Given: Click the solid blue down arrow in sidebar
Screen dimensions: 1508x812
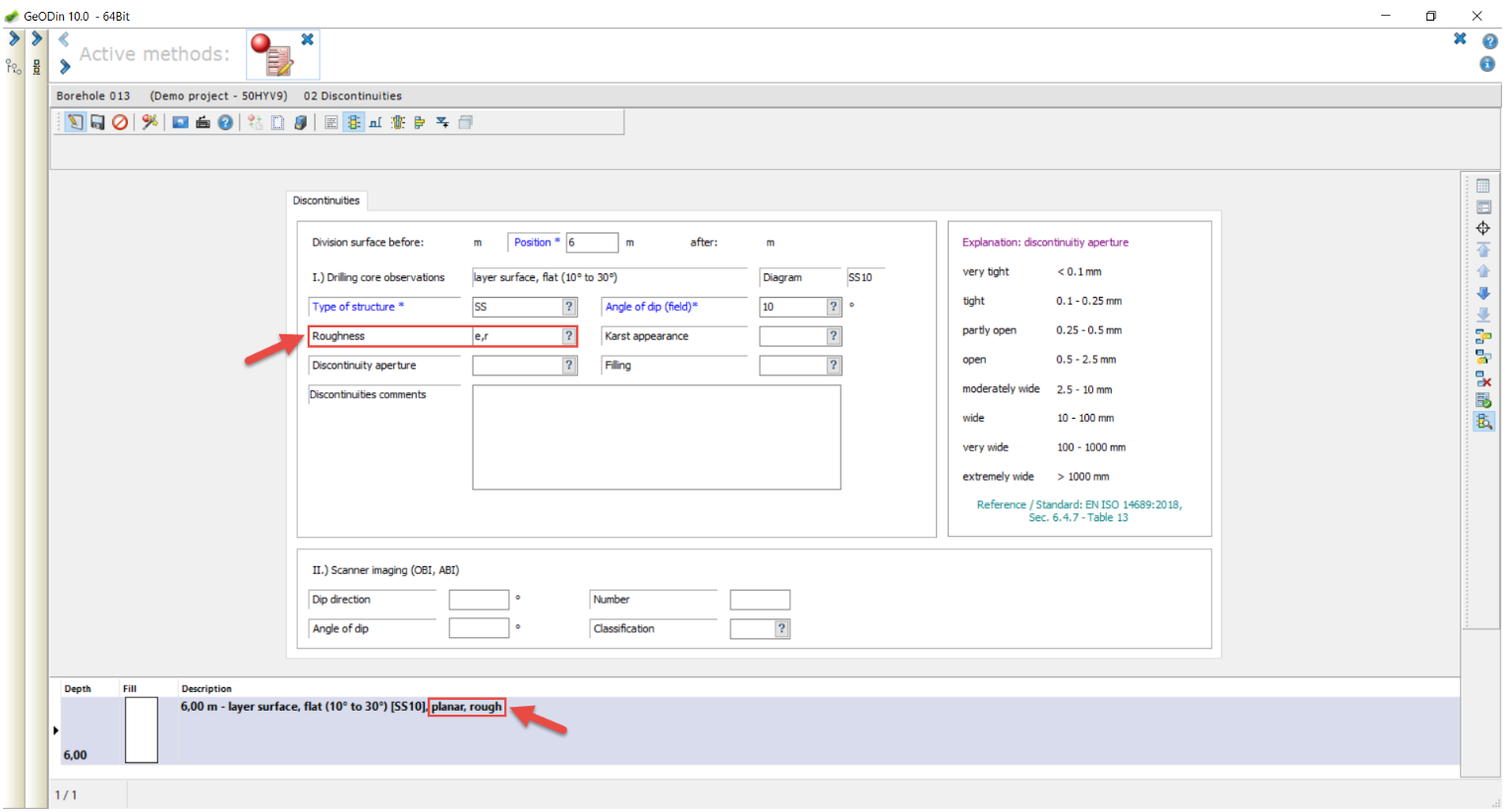Looking at the screenshot, I should pyautogui.click(x=1482, y=293).
